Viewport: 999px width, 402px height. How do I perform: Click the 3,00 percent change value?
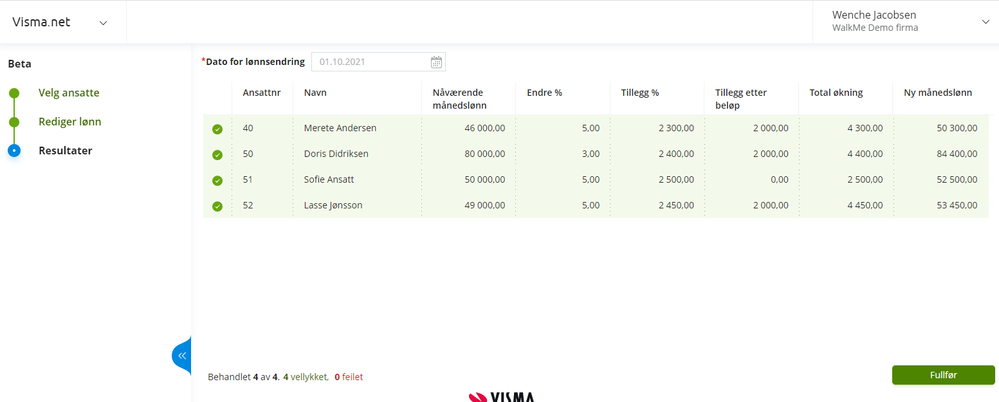(591, 154)
